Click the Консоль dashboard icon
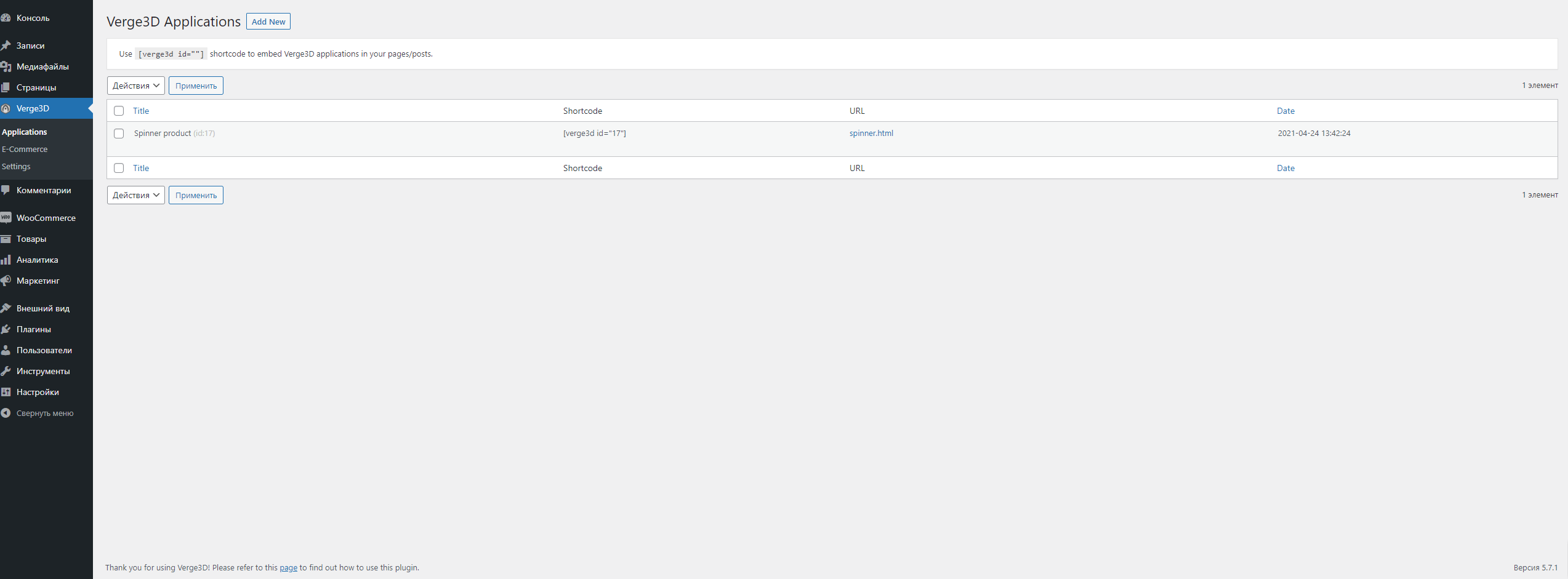Screen dimensions: 1568x579 [x=6, y=18]
